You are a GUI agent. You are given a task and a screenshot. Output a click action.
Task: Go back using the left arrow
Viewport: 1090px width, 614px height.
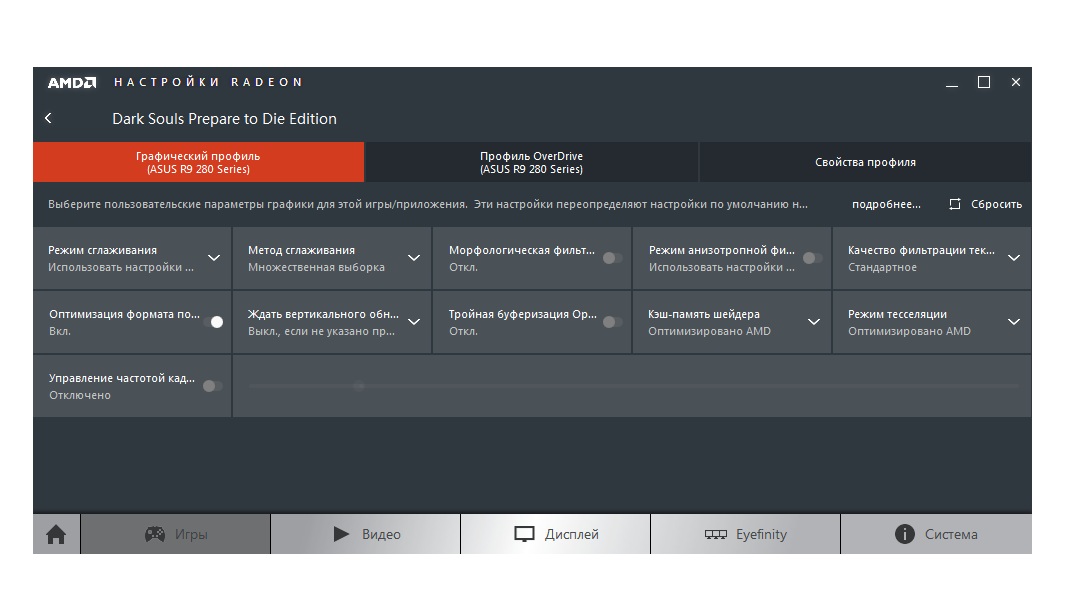click(x=48, y=118)
